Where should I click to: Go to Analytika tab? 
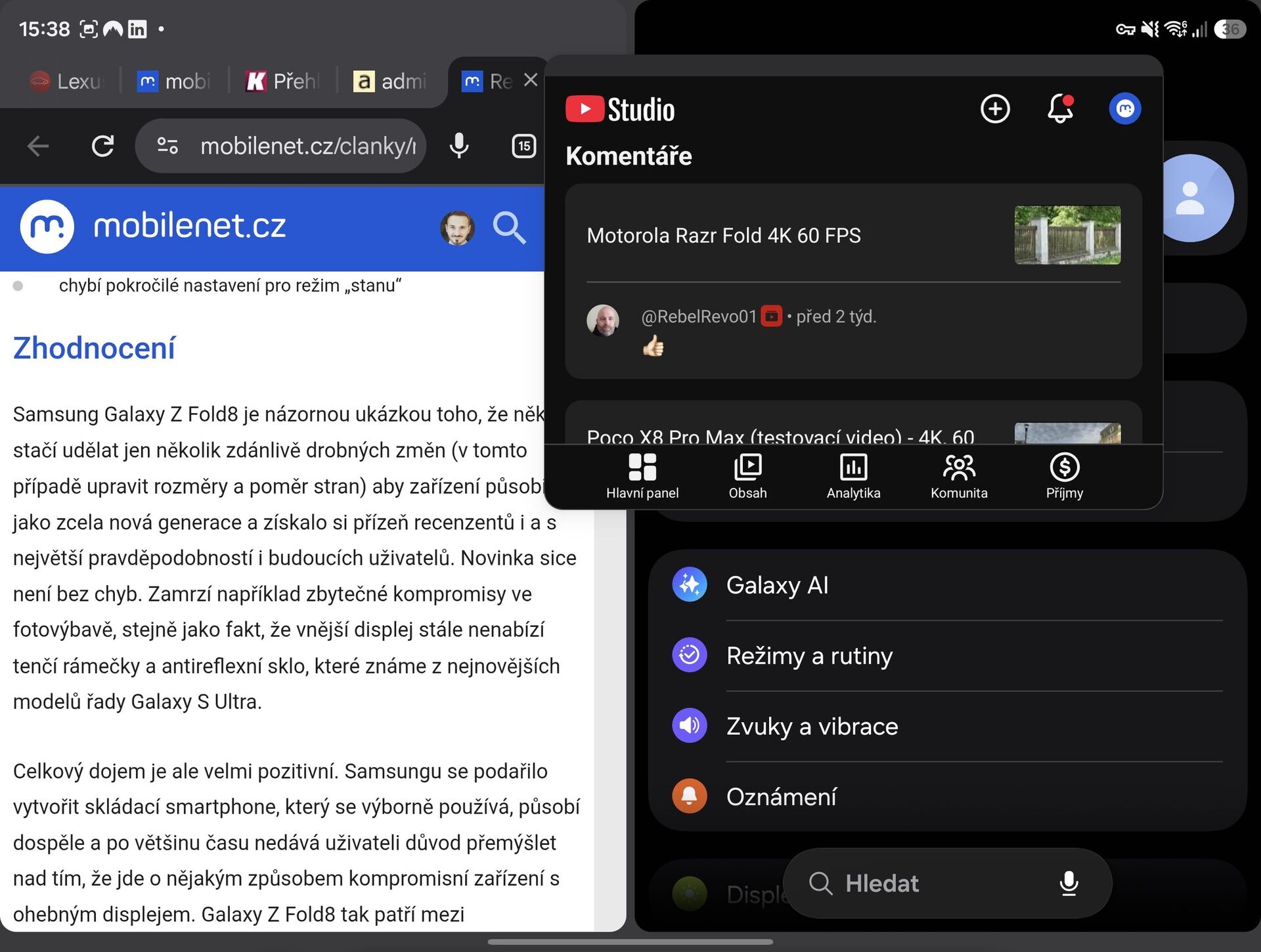click(853, 477)
